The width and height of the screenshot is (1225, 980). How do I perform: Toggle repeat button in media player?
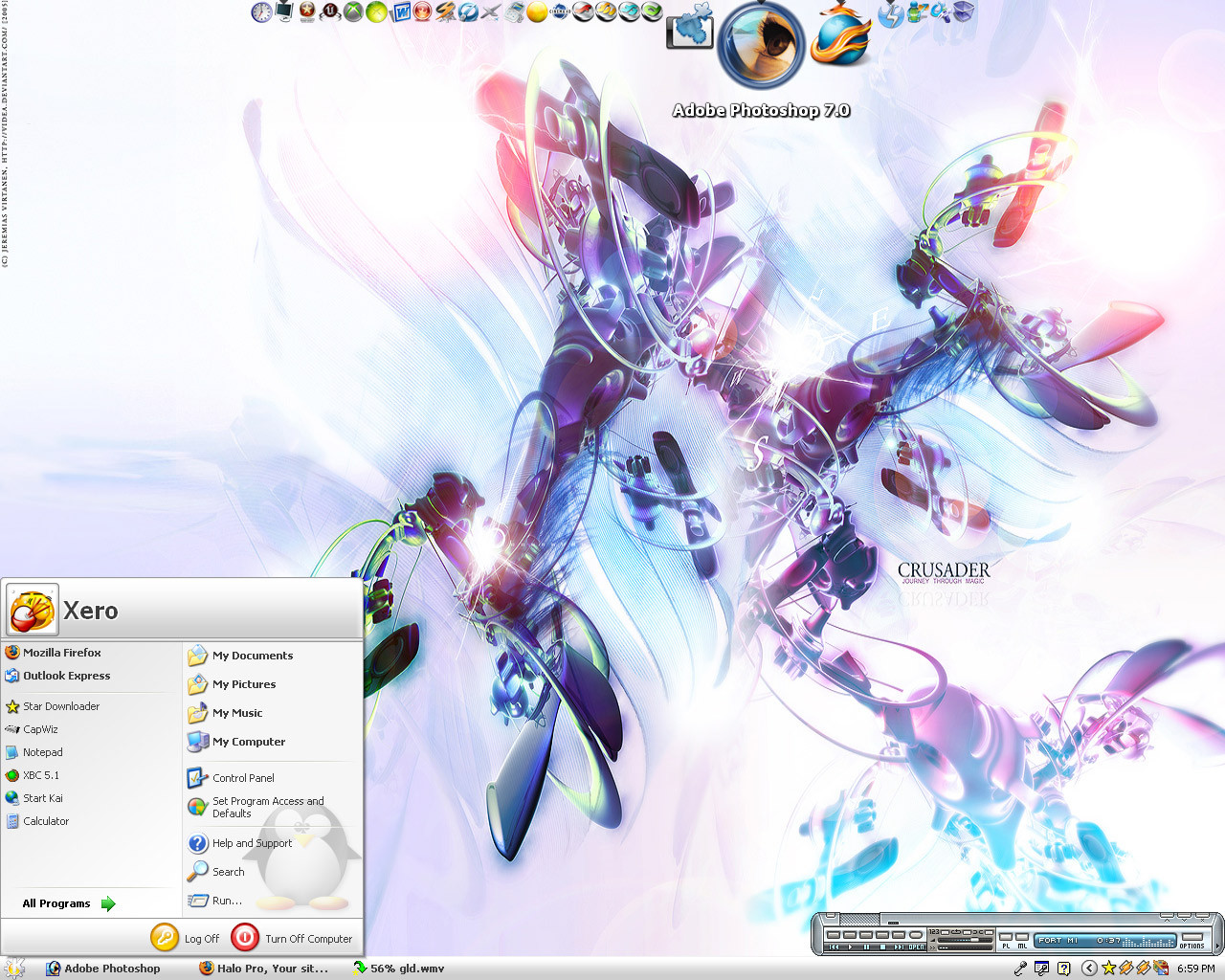pyautogui.click(x=968, y=932)
